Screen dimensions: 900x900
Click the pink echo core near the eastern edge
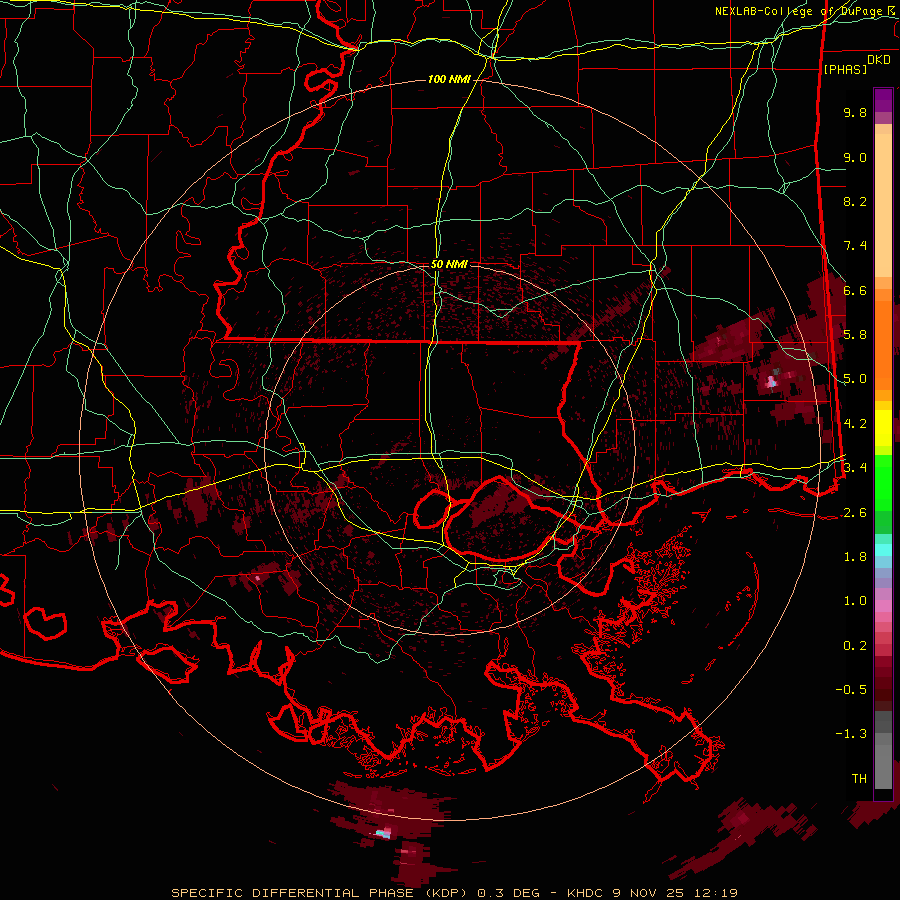pyautogui.click(x=771, y=381)
